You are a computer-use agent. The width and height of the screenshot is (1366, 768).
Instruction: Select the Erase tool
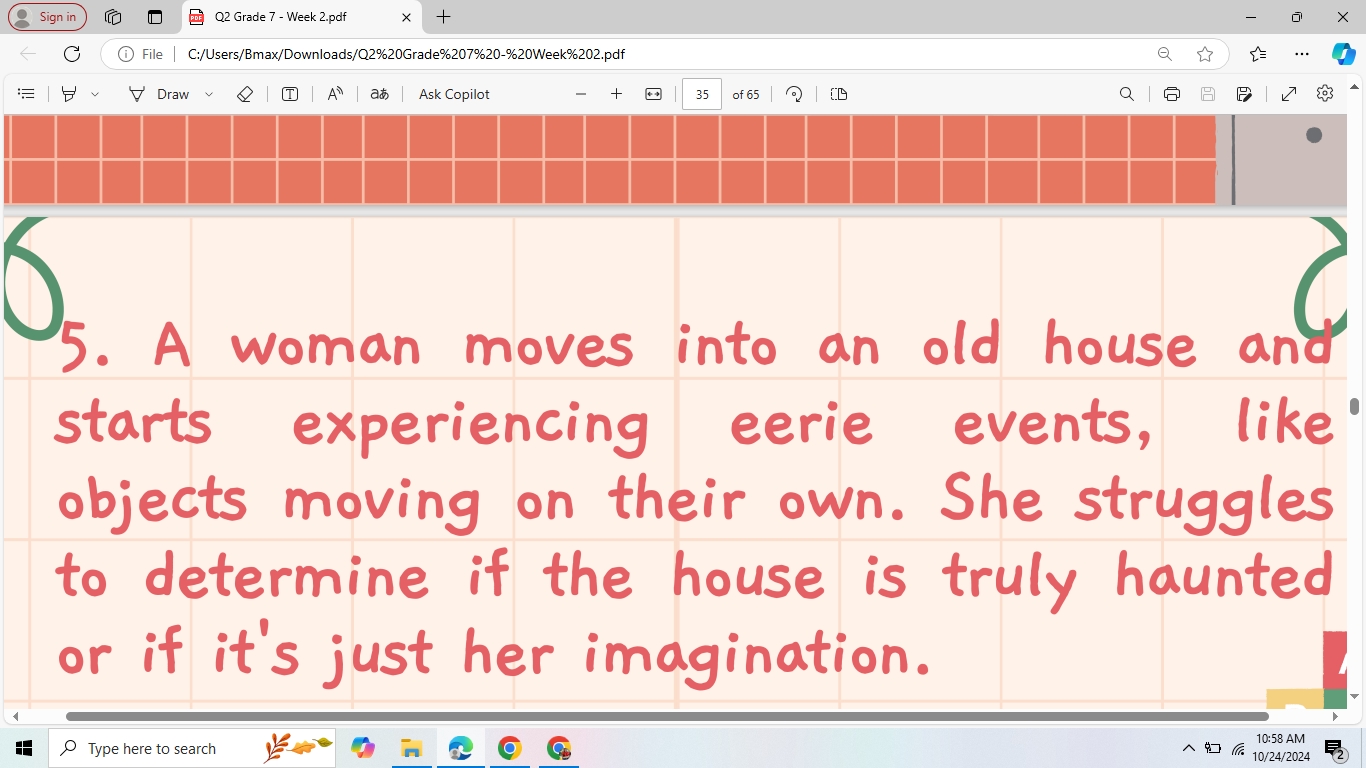(x=245, y=94)
